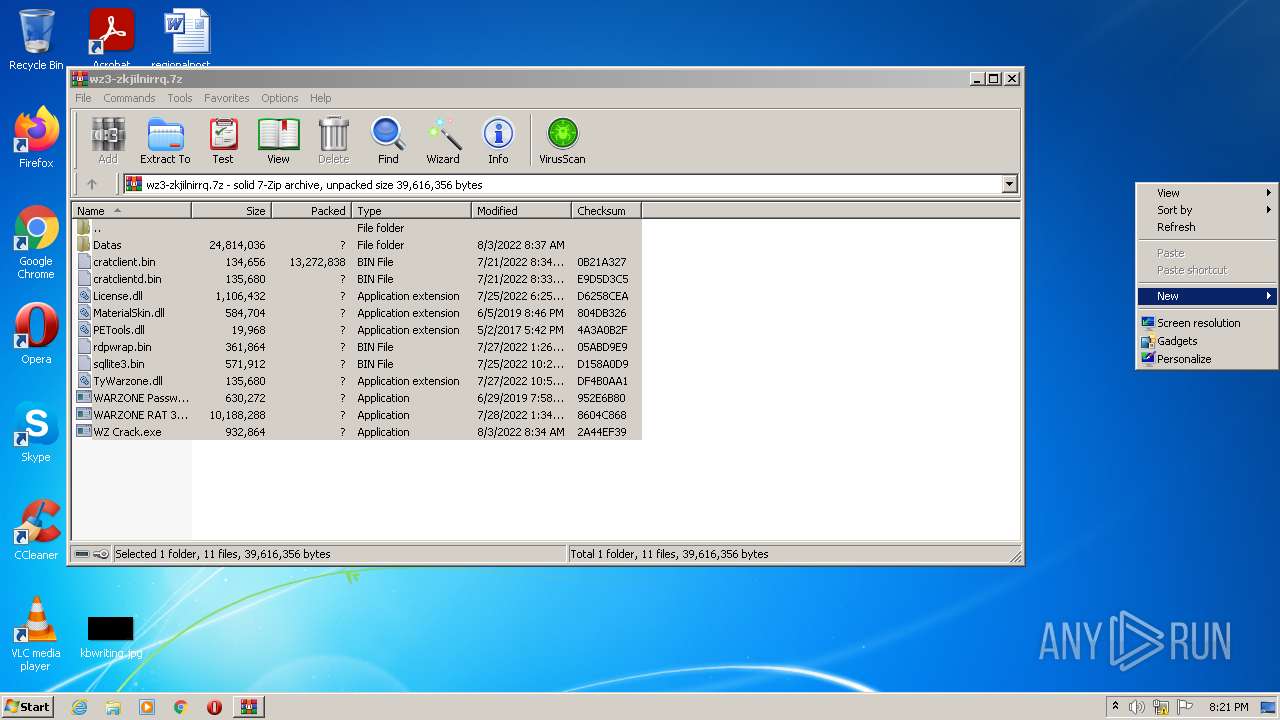This screenshot has width=1280, height=720.
Task: Open the View toolbar icon
Action: [278, 140]
